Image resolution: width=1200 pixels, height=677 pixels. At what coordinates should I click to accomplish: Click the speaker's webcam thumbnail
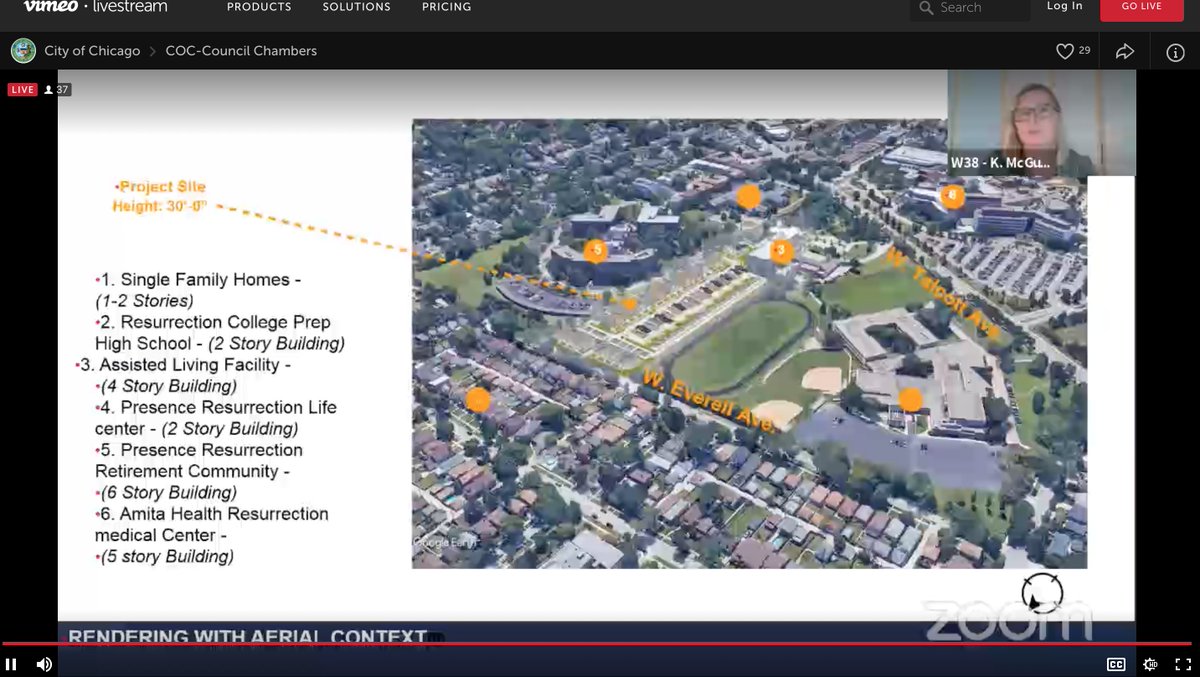click(1041, 123)
